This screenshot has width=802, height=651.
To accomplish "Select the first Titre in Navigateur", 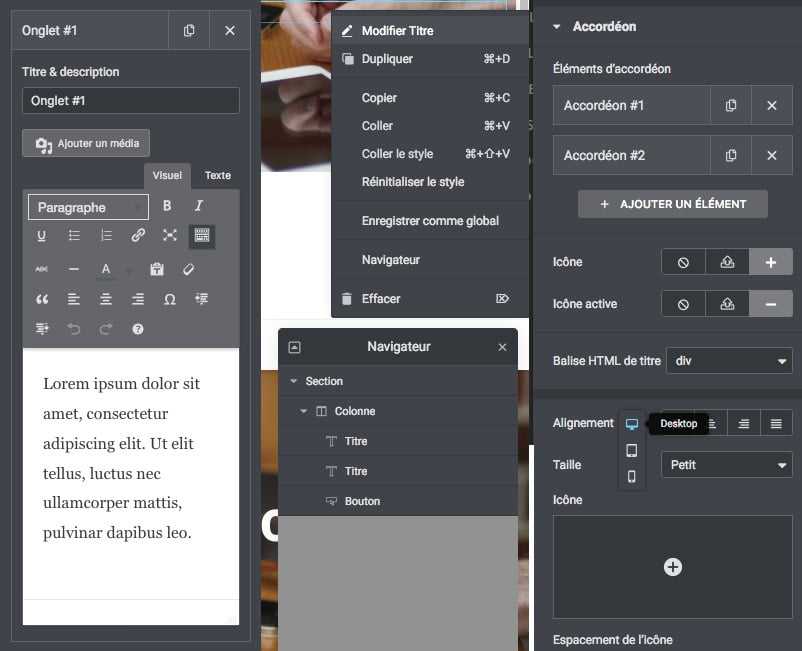I will (398, 441).
